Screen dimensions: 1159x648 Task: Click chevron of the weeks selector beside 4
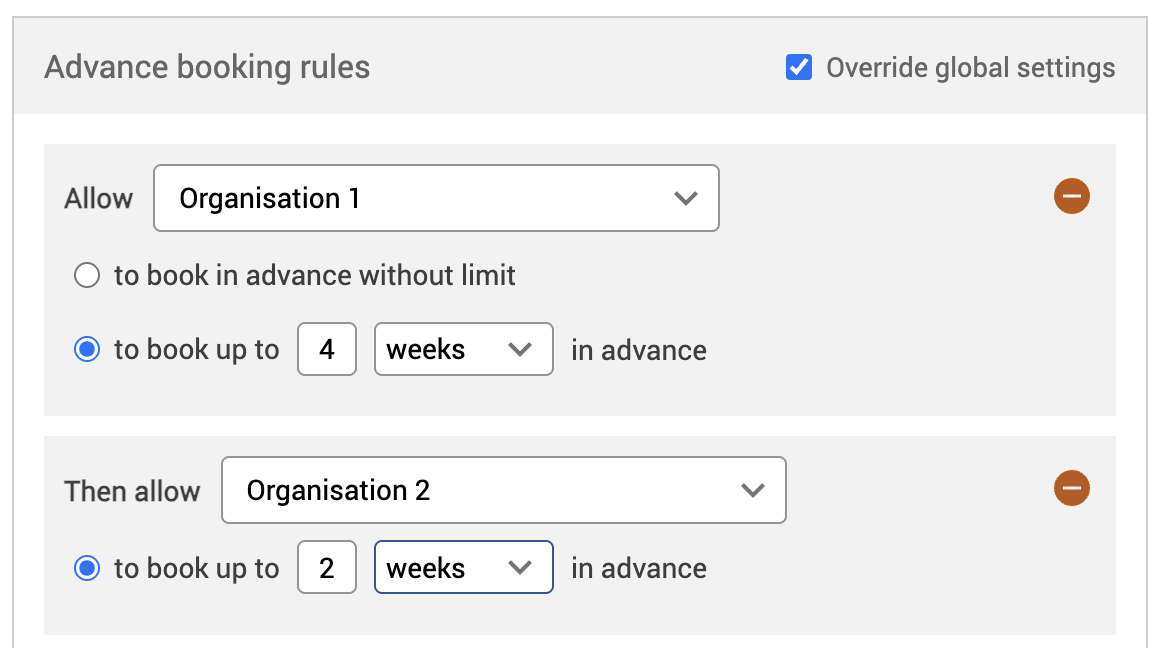coord(519,349)
